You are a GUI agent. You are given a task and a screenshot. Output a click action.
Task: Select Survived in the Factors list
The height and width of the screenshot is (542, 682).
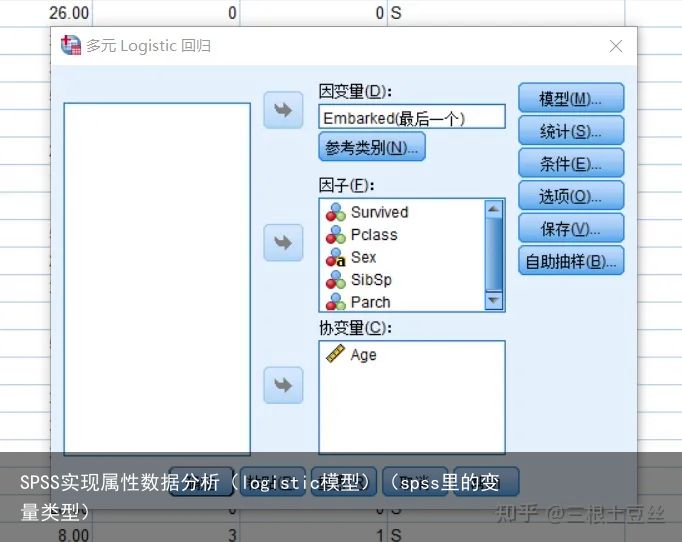[x=379, y=212]
